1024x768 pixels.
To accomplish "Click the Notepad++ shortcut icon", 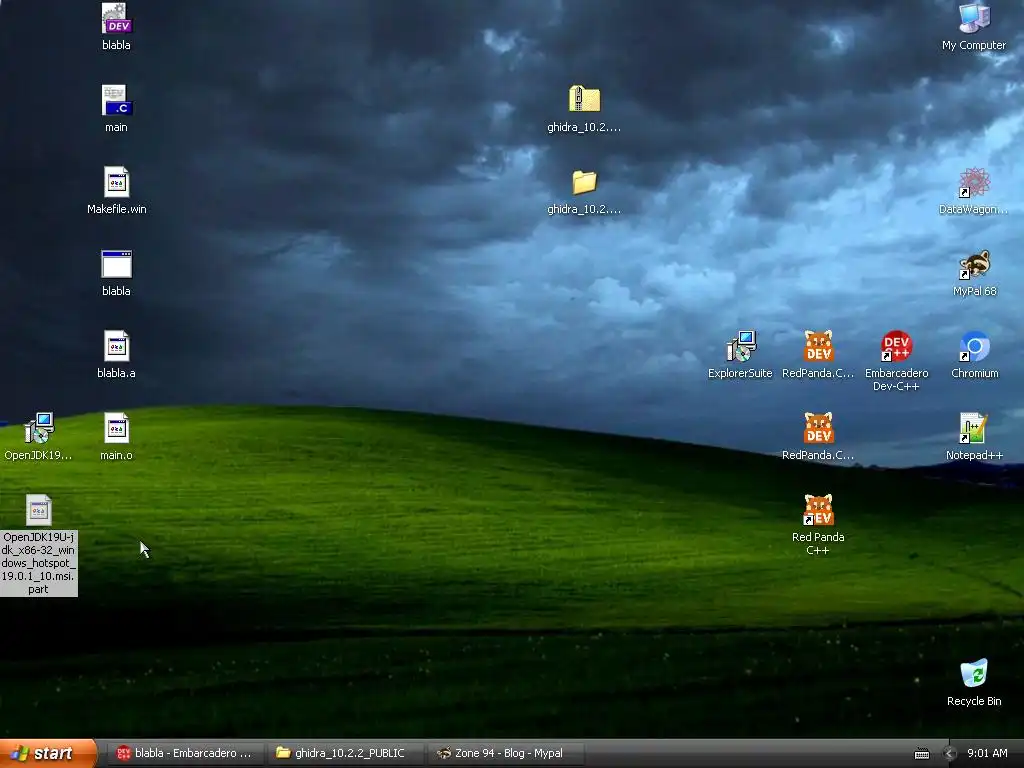I will click(974, 428).
